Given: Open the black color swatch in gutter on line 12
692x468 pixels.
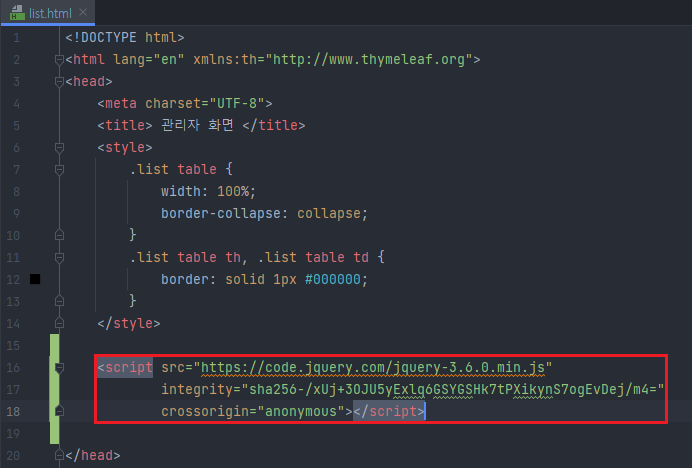Looking at the screenshot, I should point(35,279).
